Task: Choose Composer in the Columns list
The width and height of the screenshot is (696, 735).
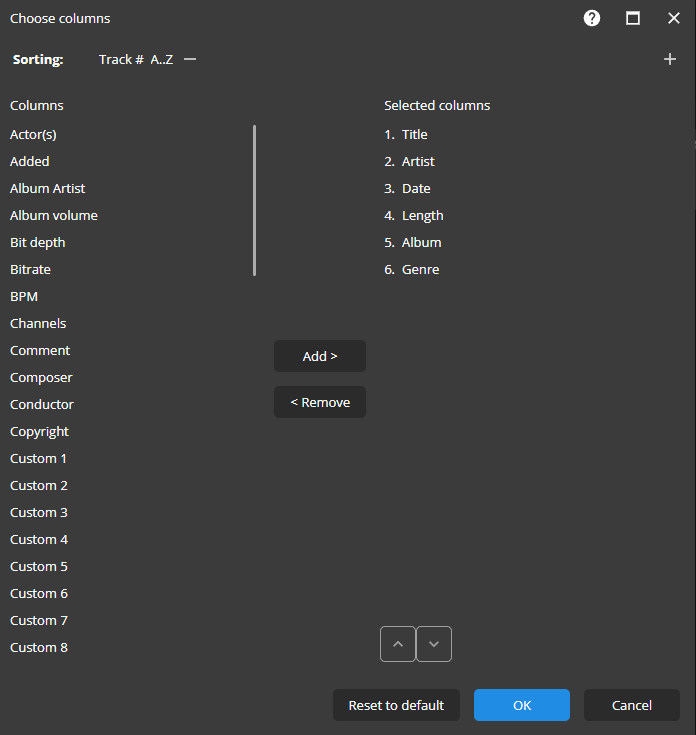Action: click(41, 378)
